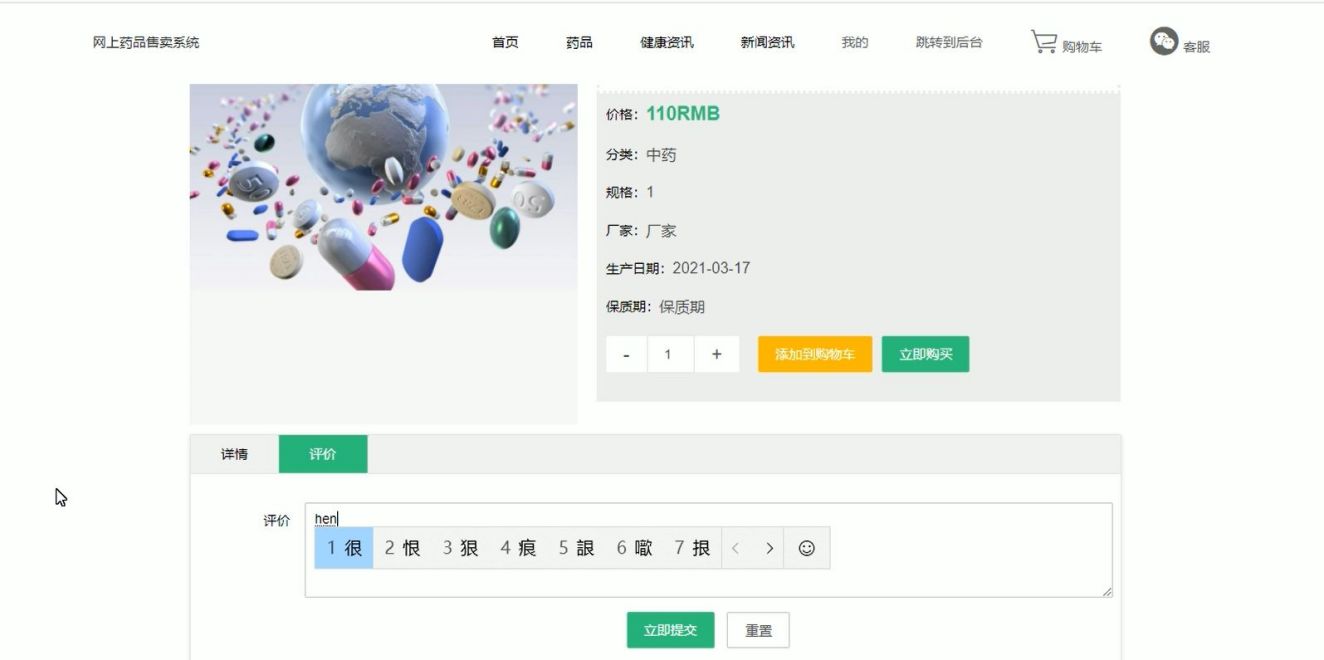
Task: Switch to the 评价 tab
Action: (x=323, y=454)
